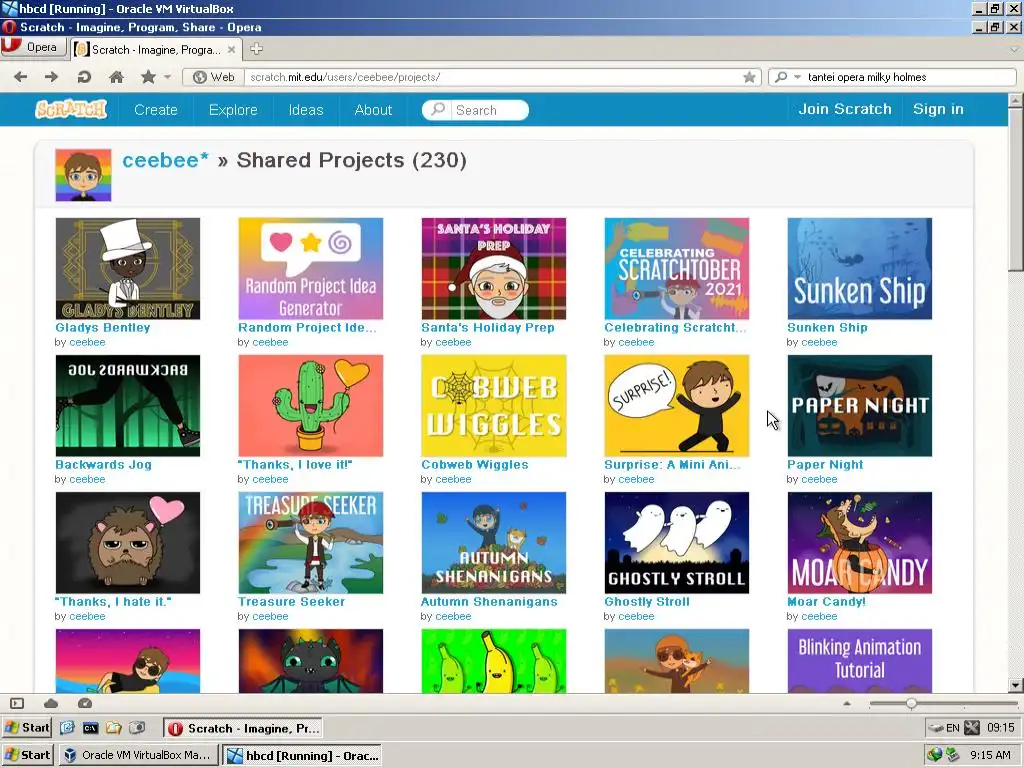Image resolution: width=1024 pixels, height=768 pixels.
Task: Open the Ghostly Stroll project thumbnail
Action: point(677,543)
